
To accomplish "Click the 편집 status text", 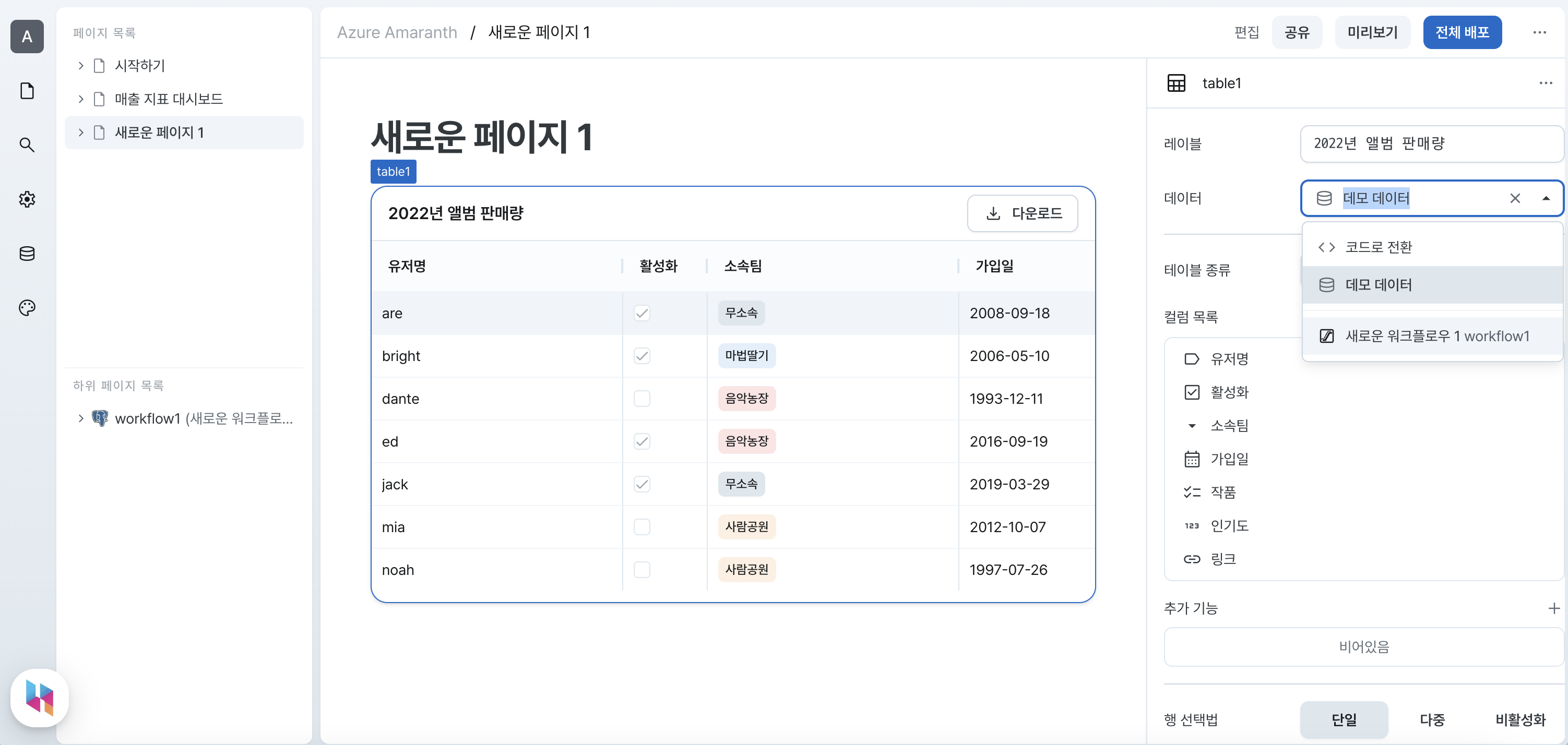I will (x=1246, y=32).
